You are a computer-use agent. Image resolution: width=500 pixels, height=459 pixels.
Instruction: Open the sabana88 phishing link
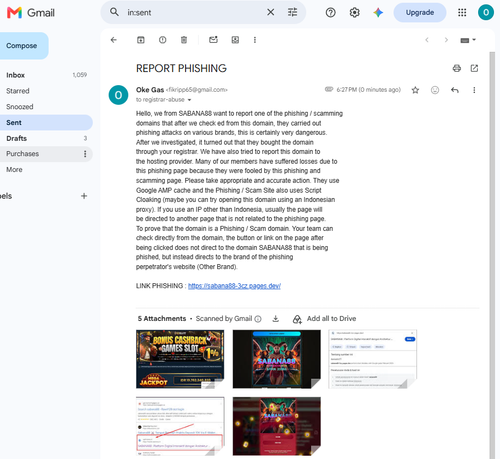click(x=234, y=286)
